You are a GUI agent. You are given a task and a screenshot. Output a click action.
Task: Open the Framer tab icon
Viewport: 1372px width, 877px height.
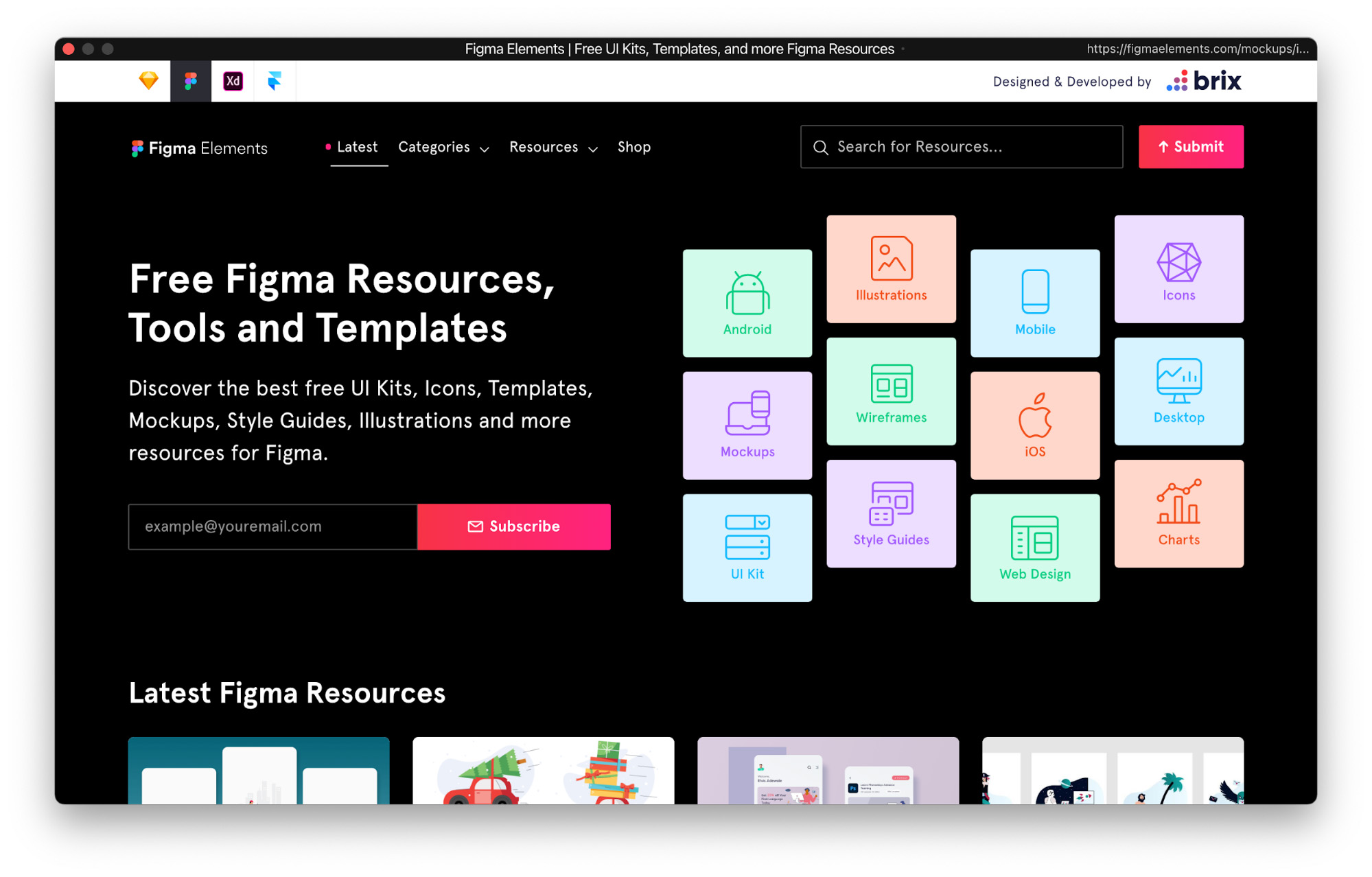click(x=275, y=81)
